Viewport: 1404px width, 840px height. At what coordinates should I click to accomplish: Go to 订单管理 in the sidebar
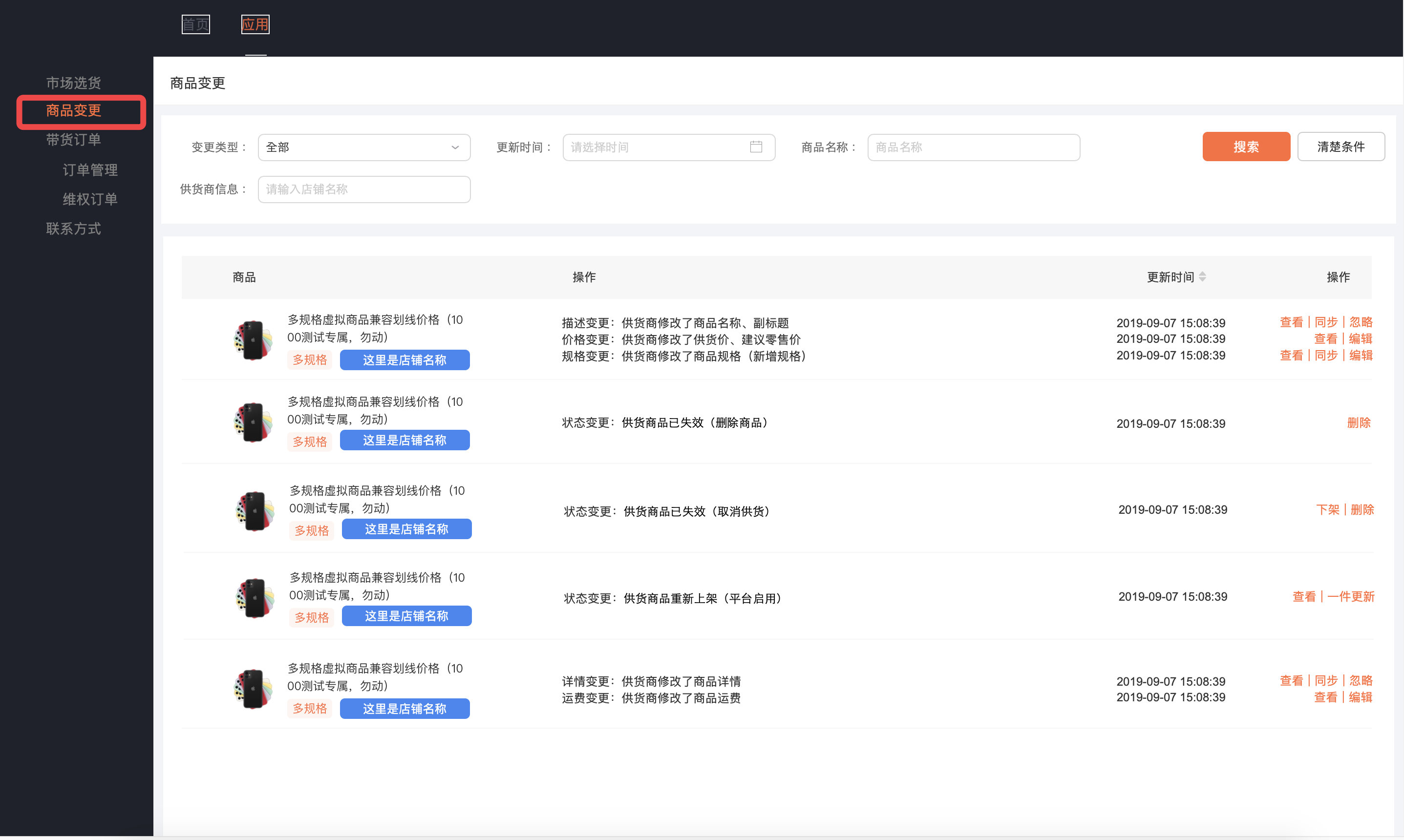coord(90,170)
